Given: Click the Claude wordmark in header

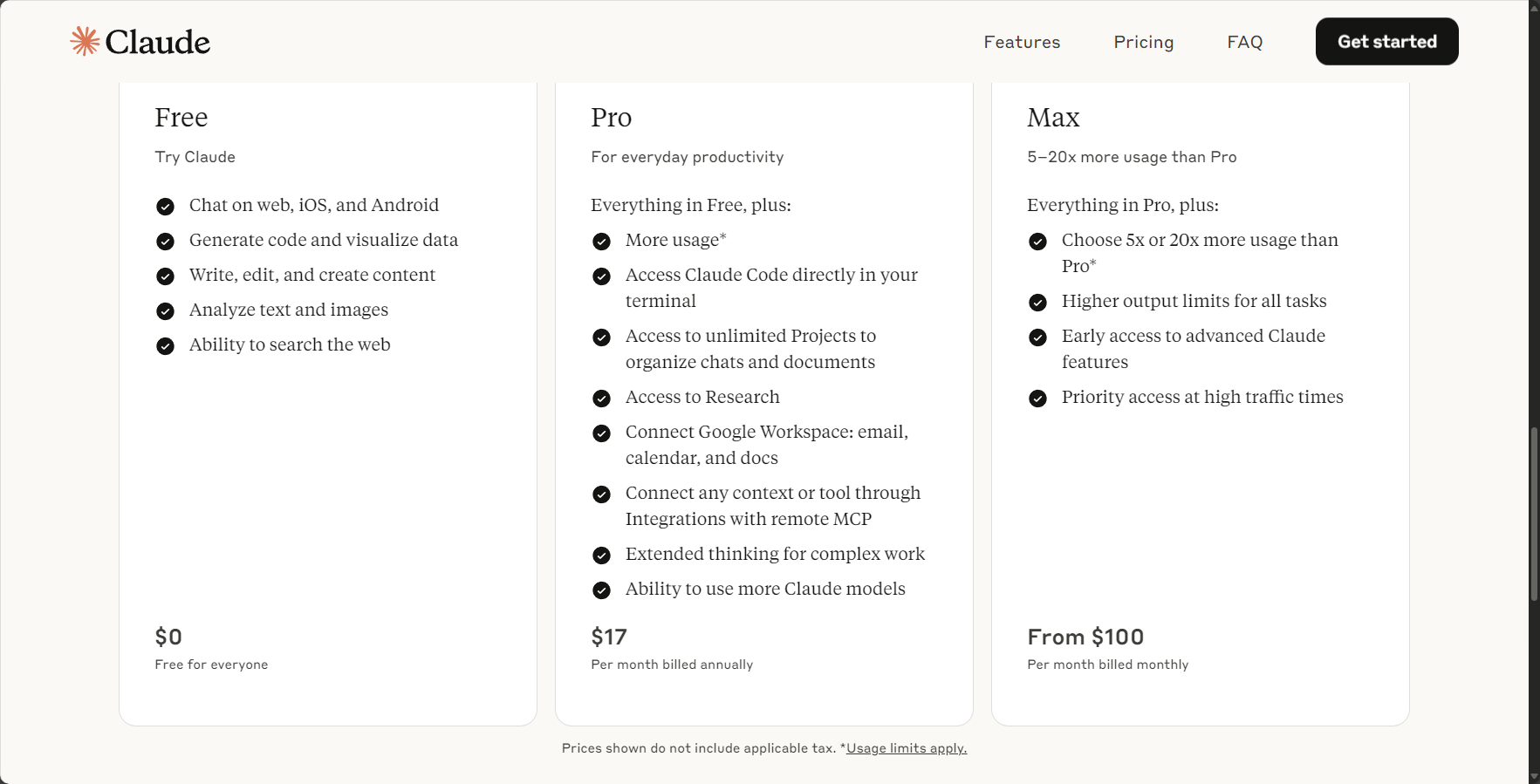Looking at the screenshot, I should (158, 42).
